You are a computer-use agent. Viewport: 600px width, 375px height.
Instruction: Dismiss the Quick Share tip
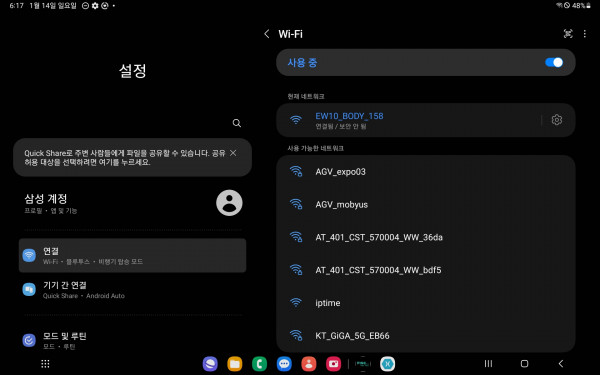(x=233, y=153)
